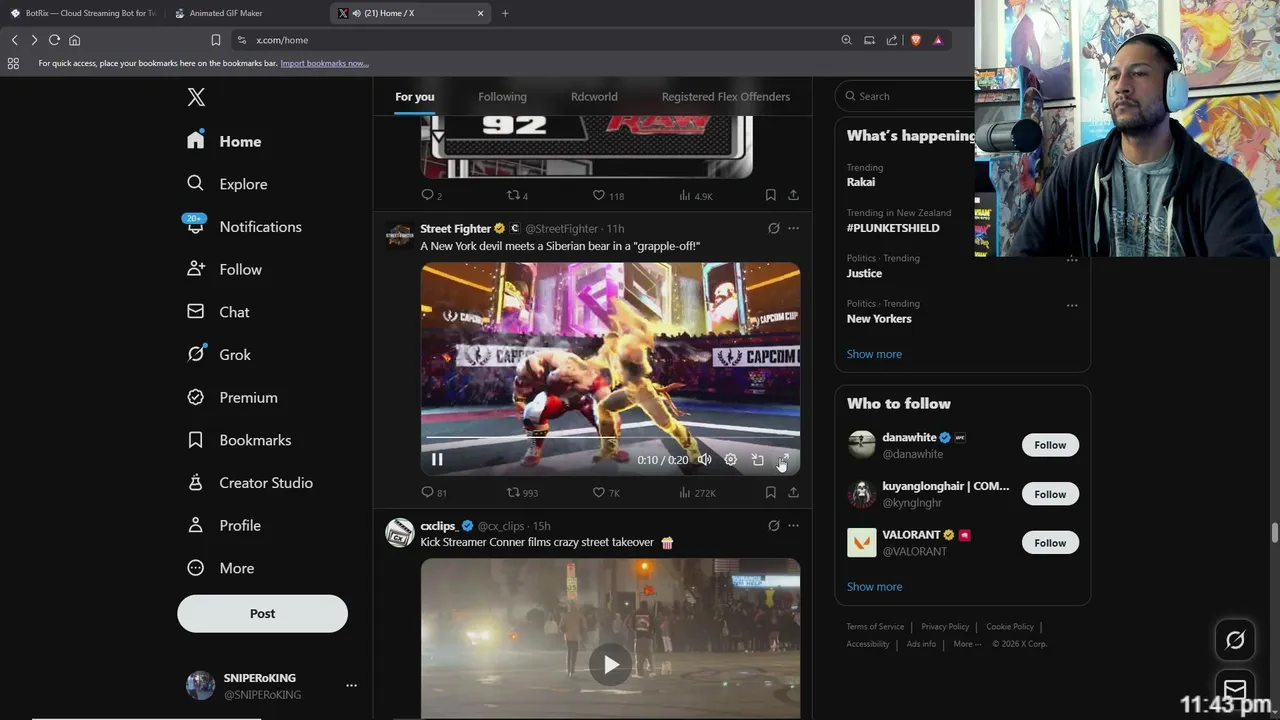1280x720 pixels.
Task: Open more options for New Yorkers trend
Action: [1072, 305]
